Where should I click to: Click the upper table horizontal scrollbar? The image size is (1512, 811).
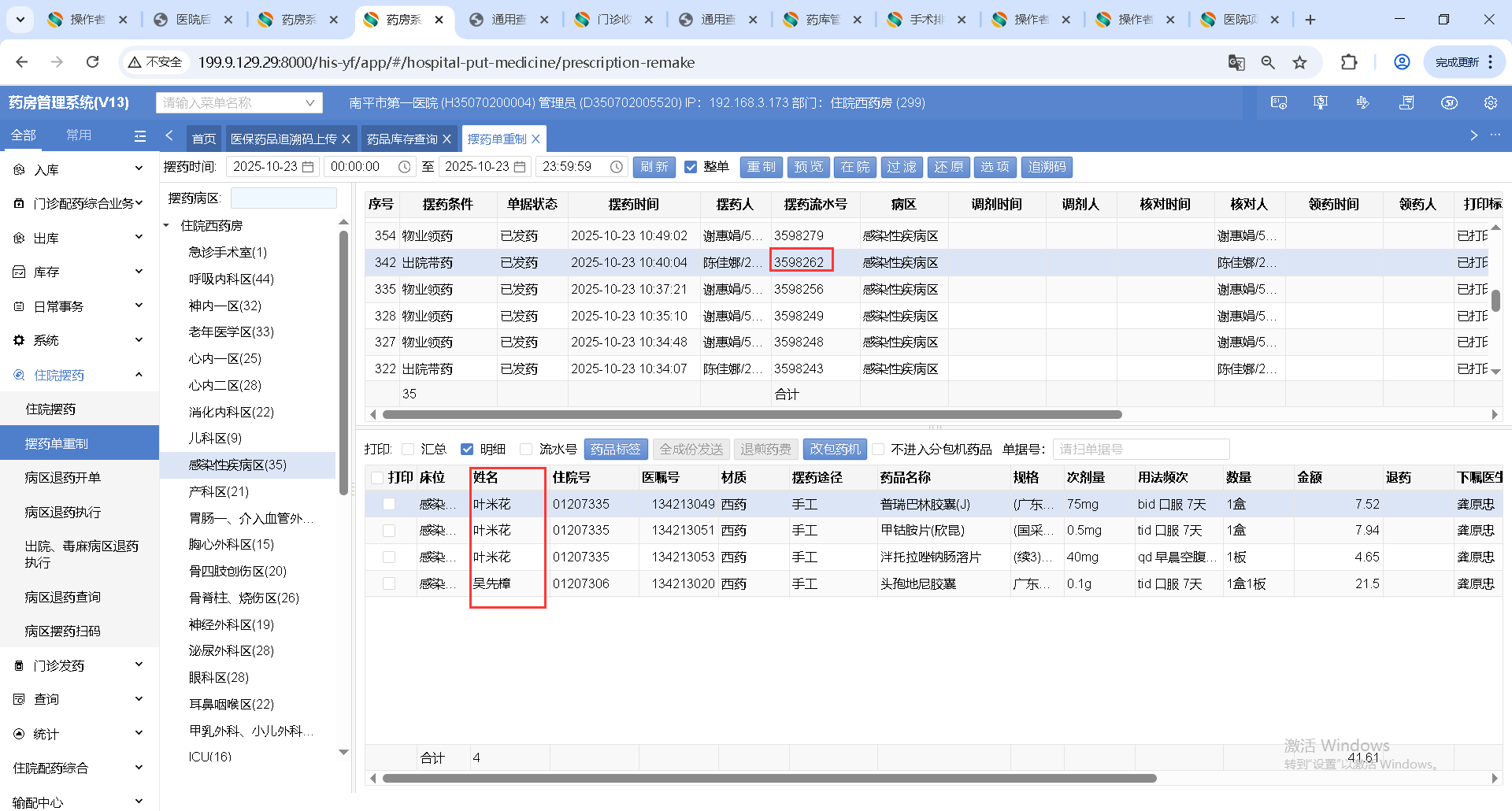point(752,415)
